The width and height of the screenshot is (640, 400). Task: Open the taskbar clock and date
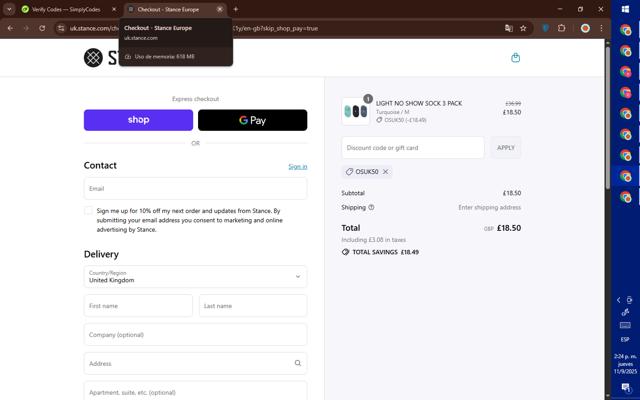[x=625, y=364]
